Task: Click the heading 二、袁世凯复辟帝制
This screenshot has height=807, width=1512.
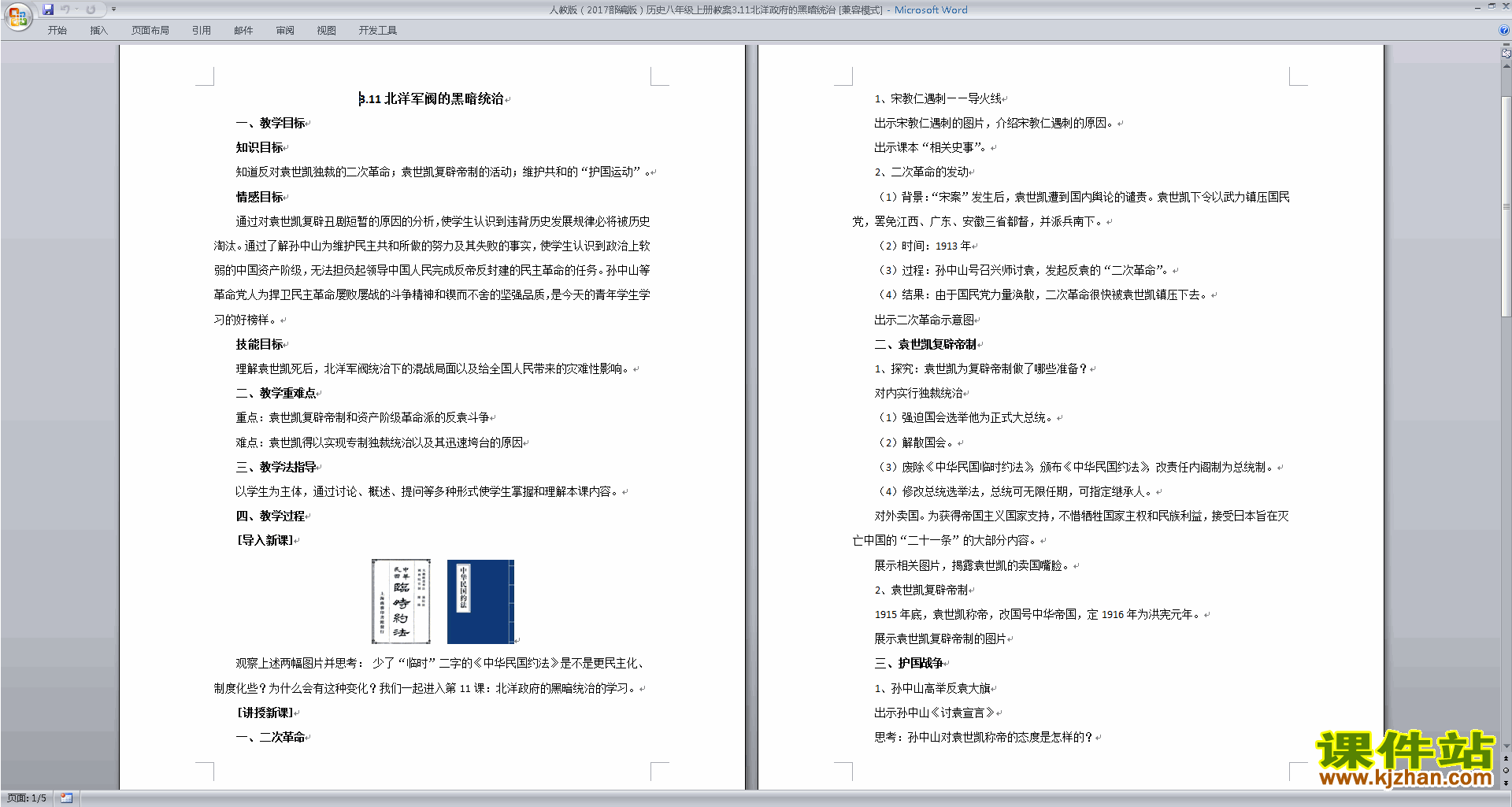Action: point(925,344)
